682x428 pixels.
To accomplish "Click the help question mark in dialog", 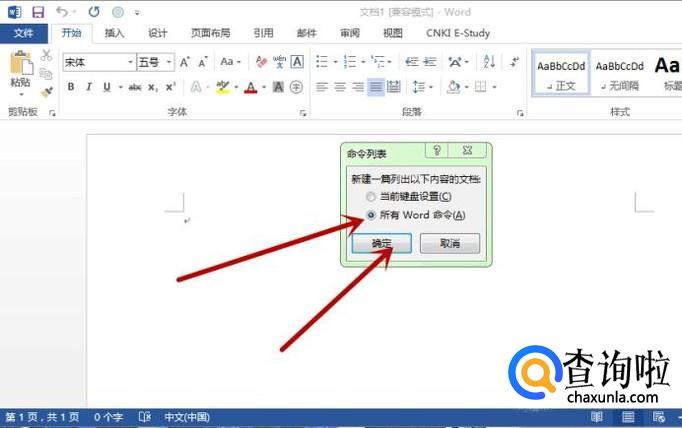I will (437, 150).
